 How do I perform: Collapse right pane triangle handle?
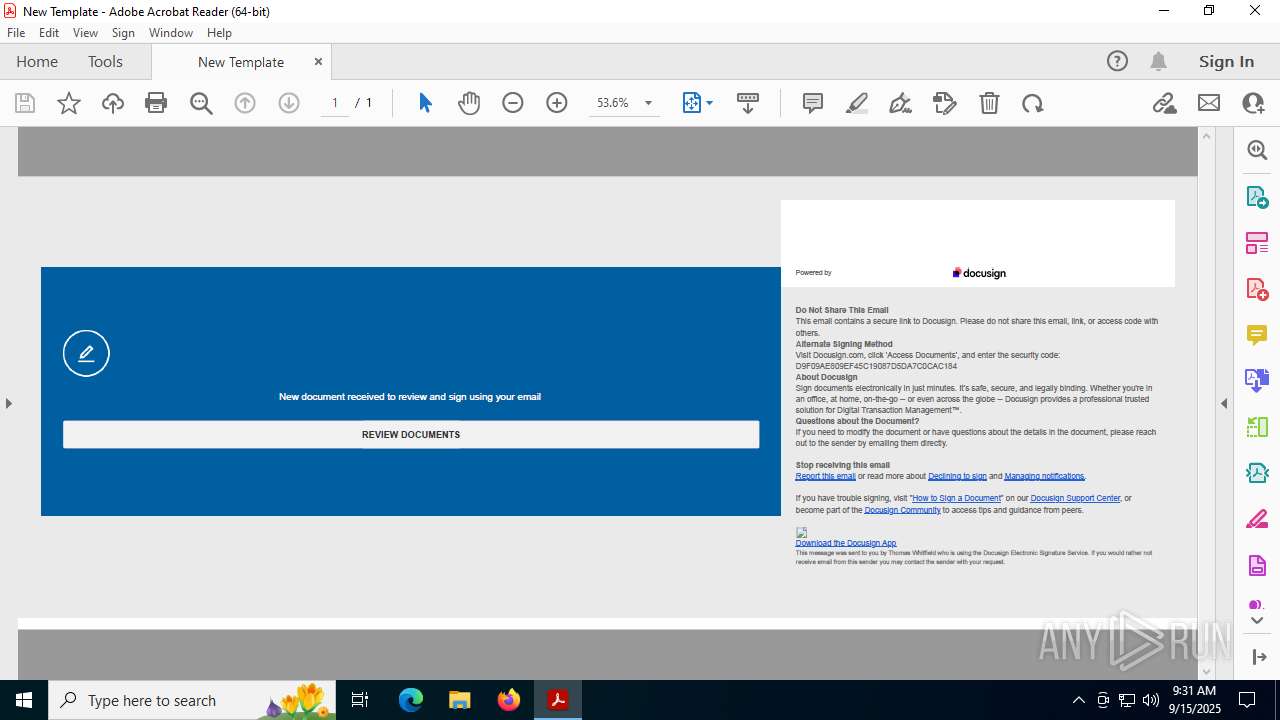click(1224, 403)
